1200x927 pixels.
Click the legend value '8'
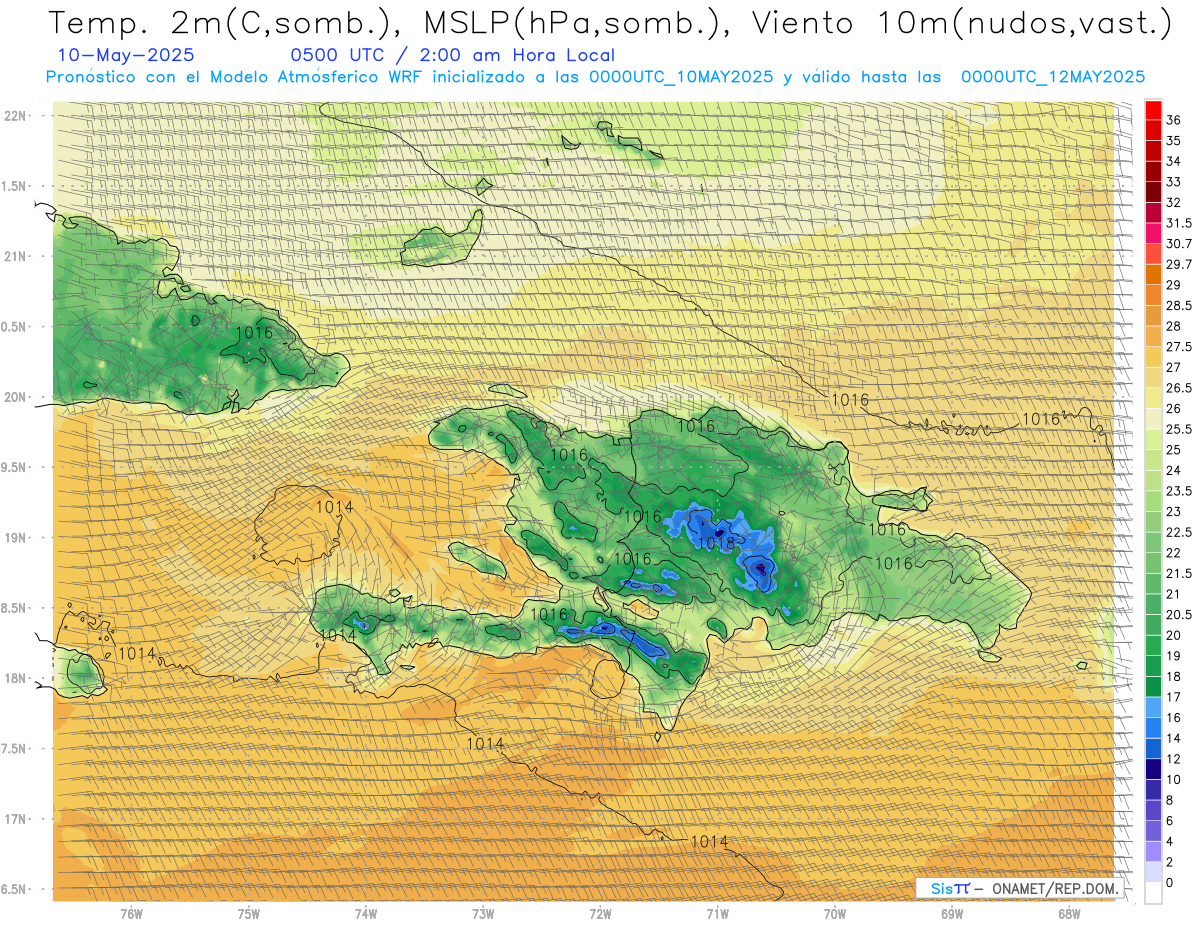tap(1170, 800)
